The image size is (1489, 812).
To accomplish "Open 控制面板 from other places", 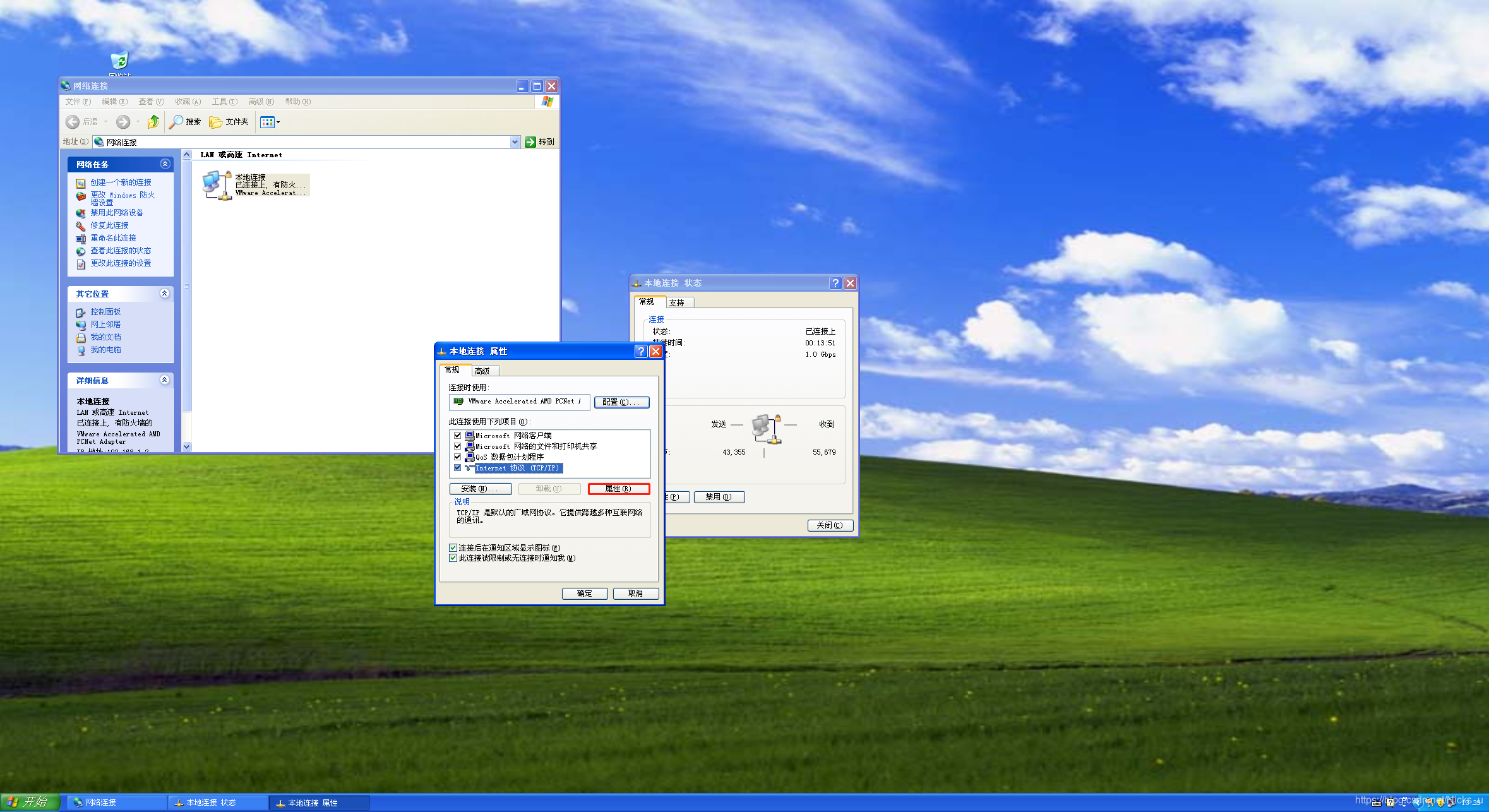I will 105,312.
